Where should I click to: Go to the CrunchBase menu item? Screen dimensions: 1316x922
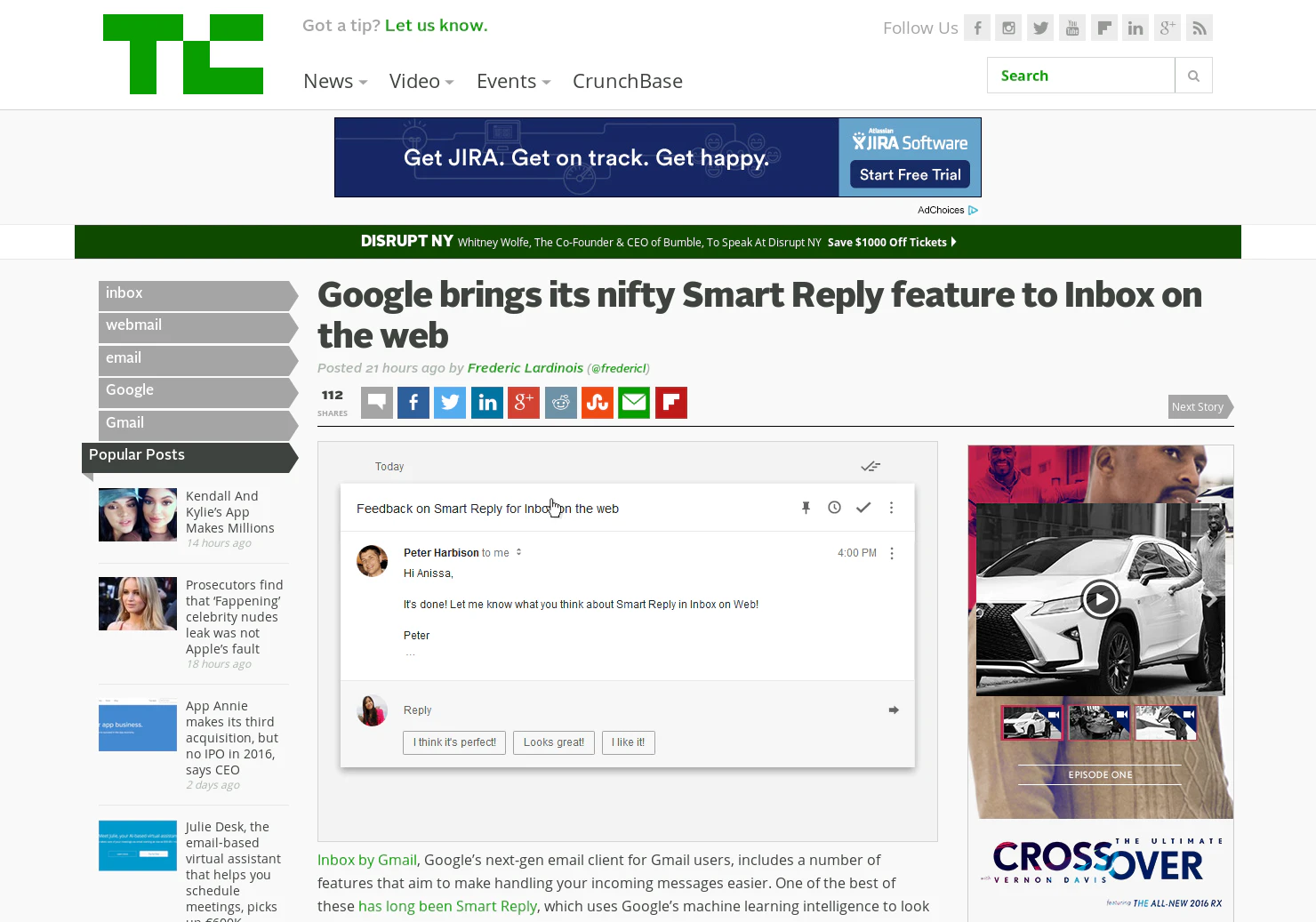628,81
